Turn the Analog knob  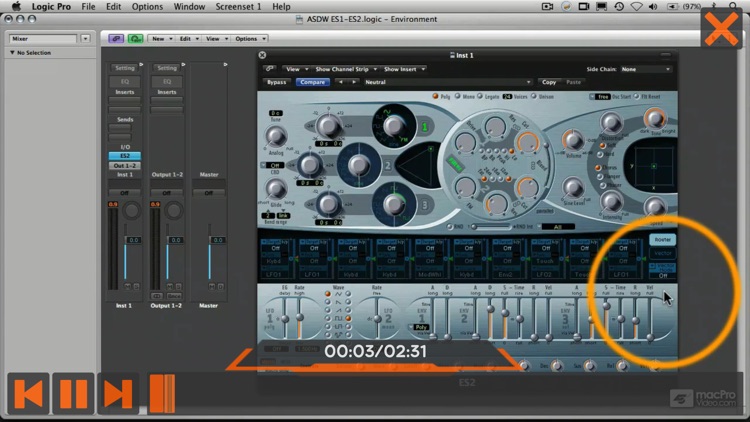[x=276, y=137]
